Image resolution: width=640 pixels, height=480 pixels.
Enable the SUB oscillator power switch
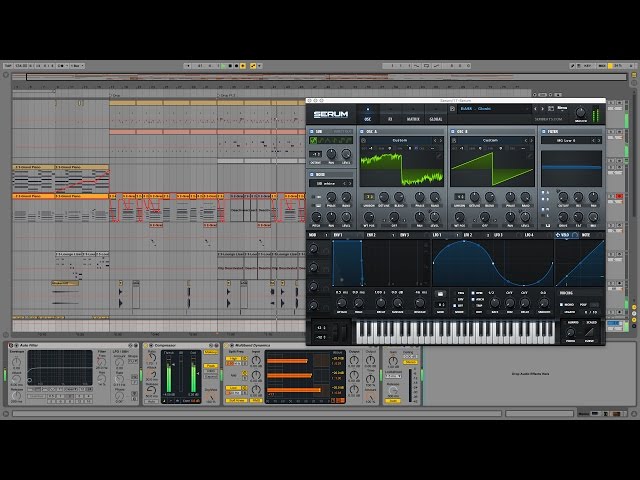(311, 131)
